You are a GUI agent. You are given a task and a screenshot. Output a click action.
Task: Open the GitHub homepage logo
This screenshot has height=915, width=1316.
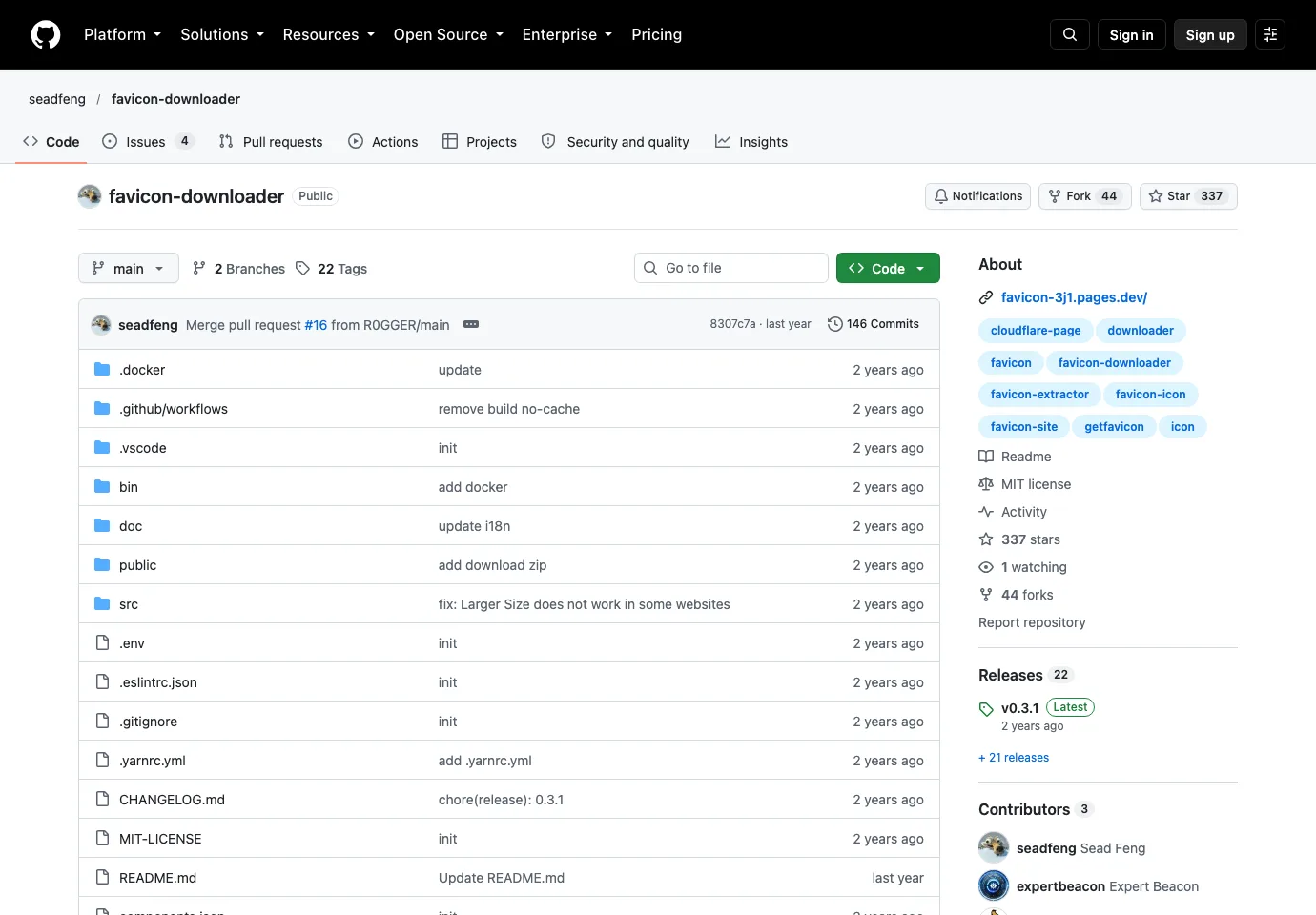pyautogui.click(x=46, y=35)
